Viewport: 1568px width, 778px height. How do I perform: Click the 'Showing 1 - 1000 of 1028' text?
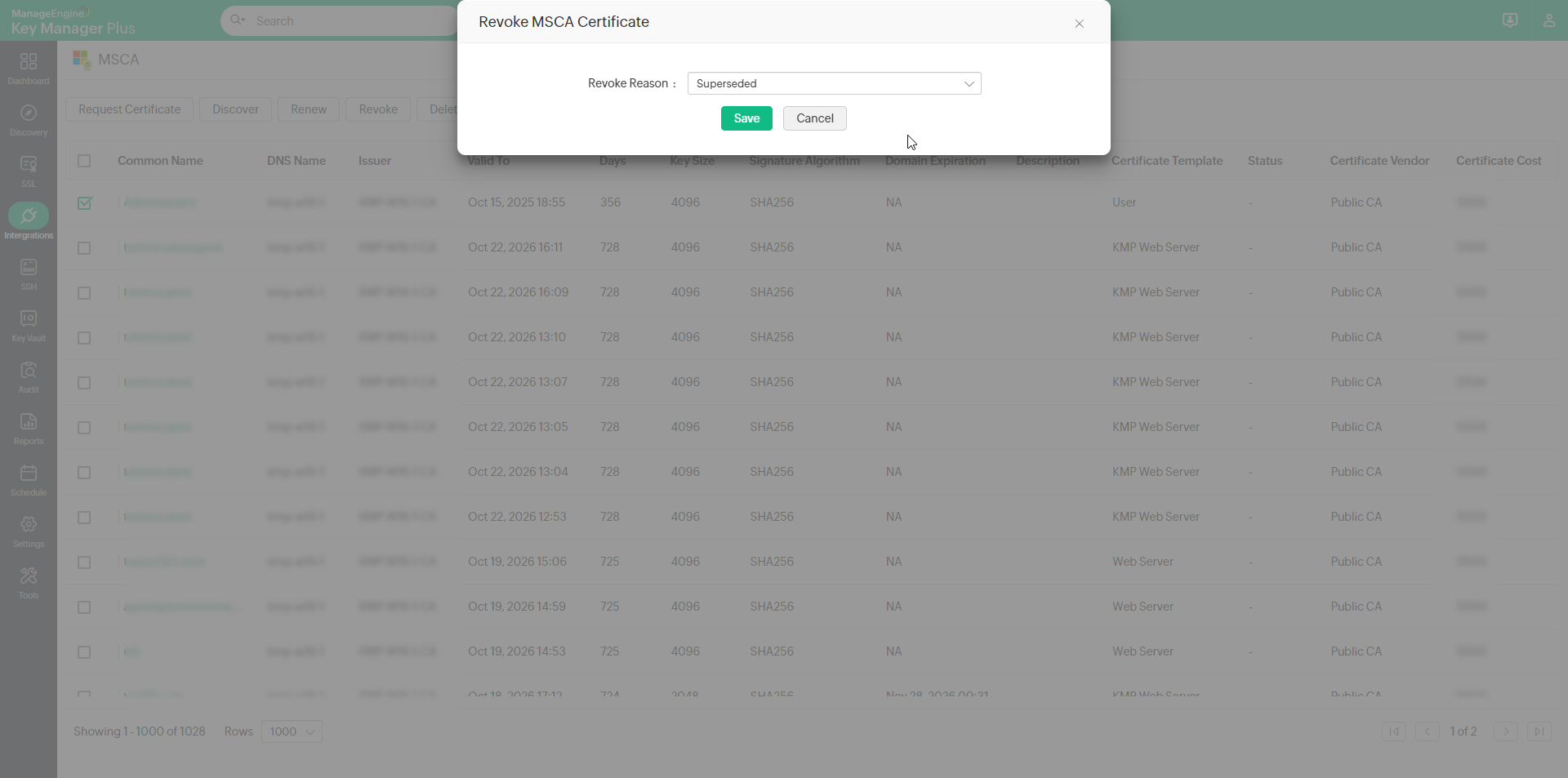pos(140,731)
